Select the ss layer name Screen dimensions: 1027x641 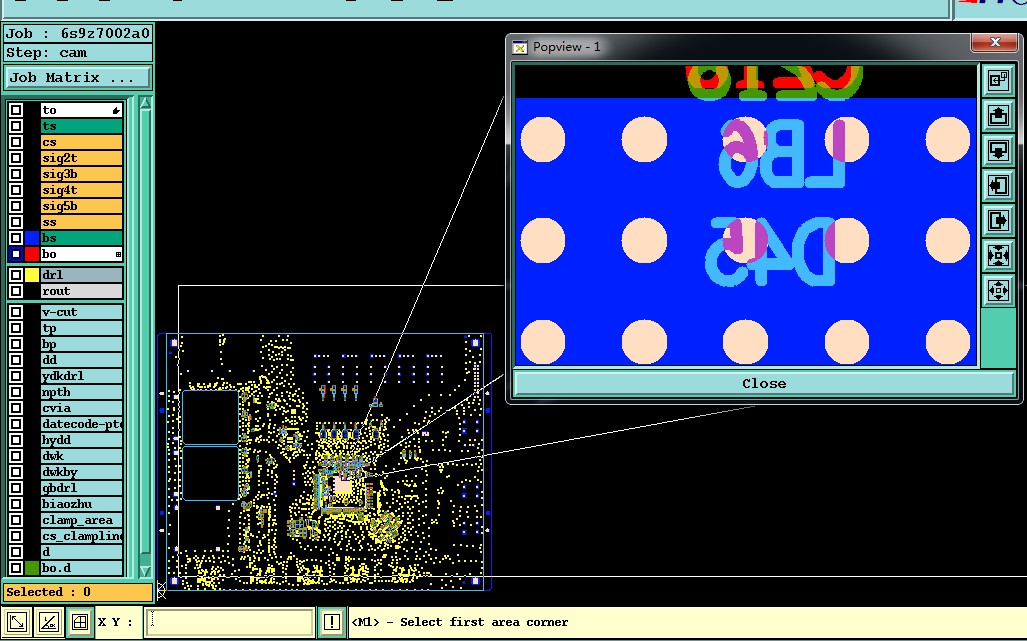pyautogui.click(x=81, y=222)
